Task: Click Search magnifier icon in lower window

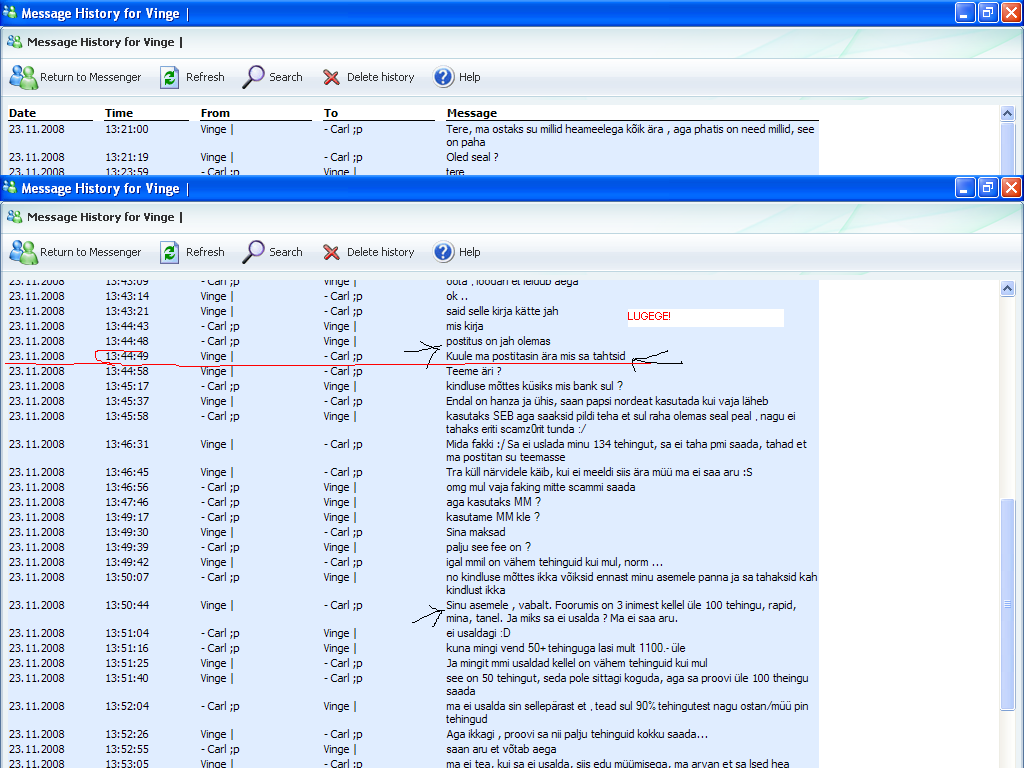Action: point(254,252)
